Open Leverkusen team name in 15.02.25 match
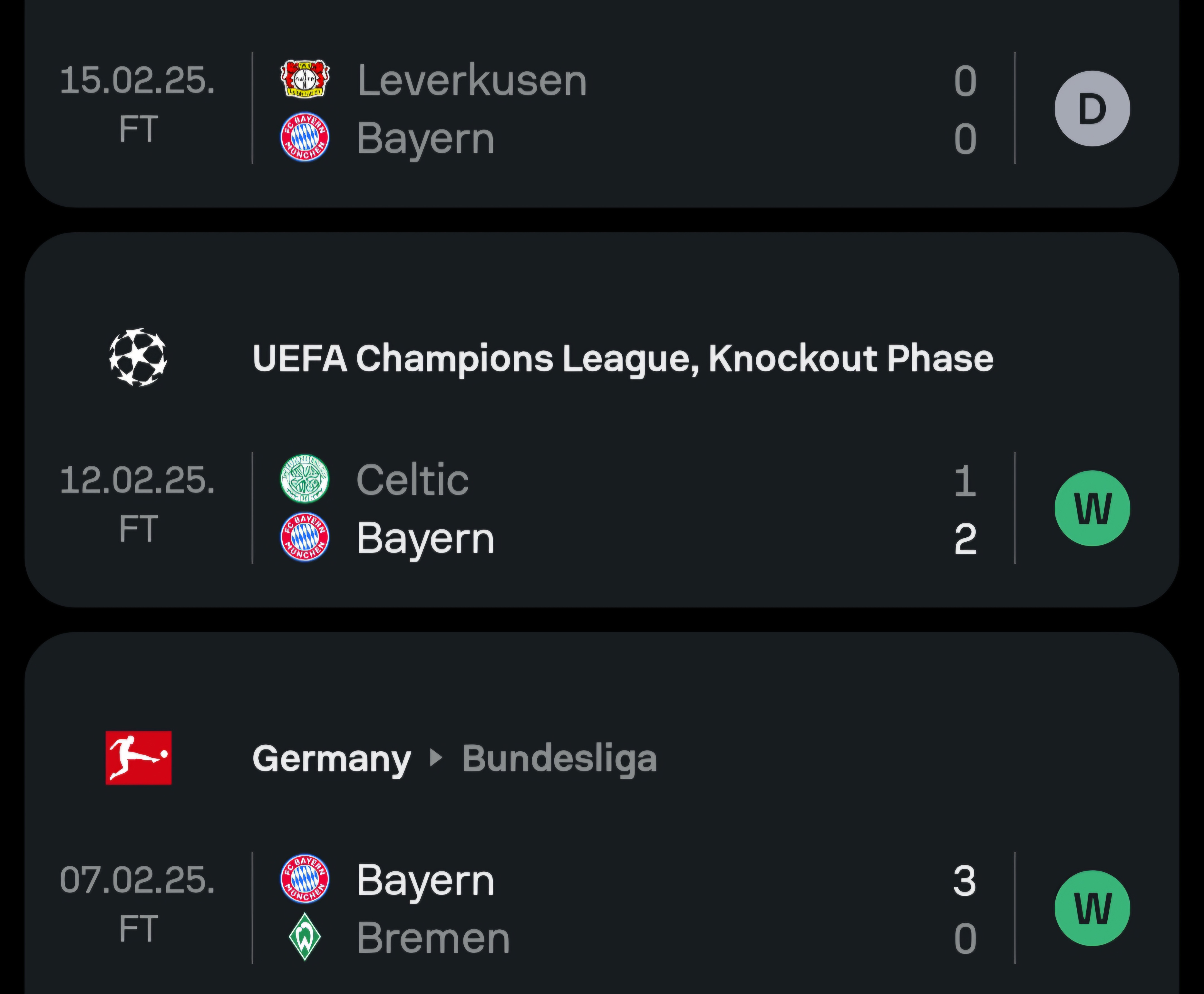The width and height of the screenshot is (1204, 994). (x=472, y=80)
